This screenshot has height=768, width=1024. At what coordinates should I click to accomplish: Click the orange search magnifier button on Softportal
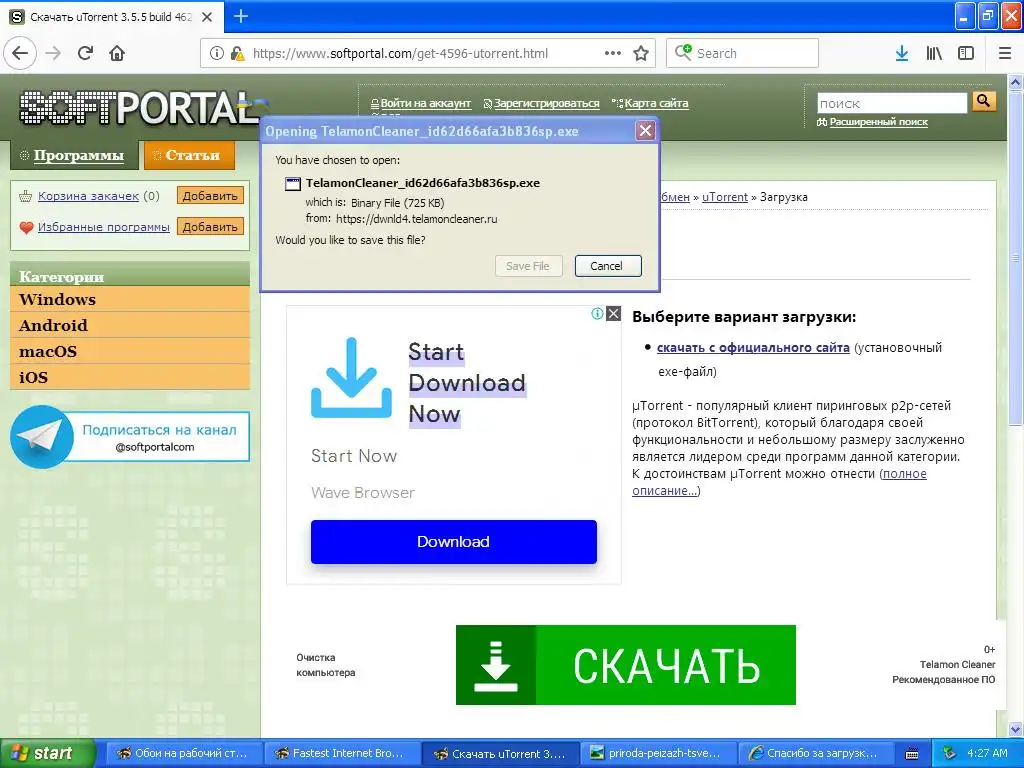984,101
